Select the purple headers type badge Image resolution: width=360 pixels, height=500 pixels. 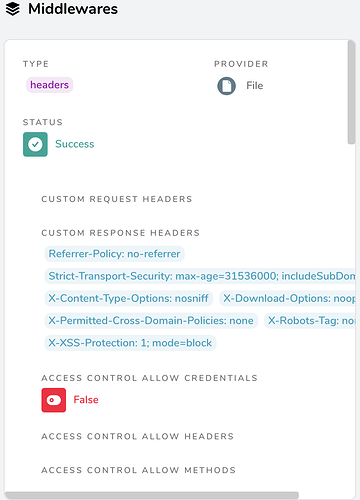(x=50, y=85)
